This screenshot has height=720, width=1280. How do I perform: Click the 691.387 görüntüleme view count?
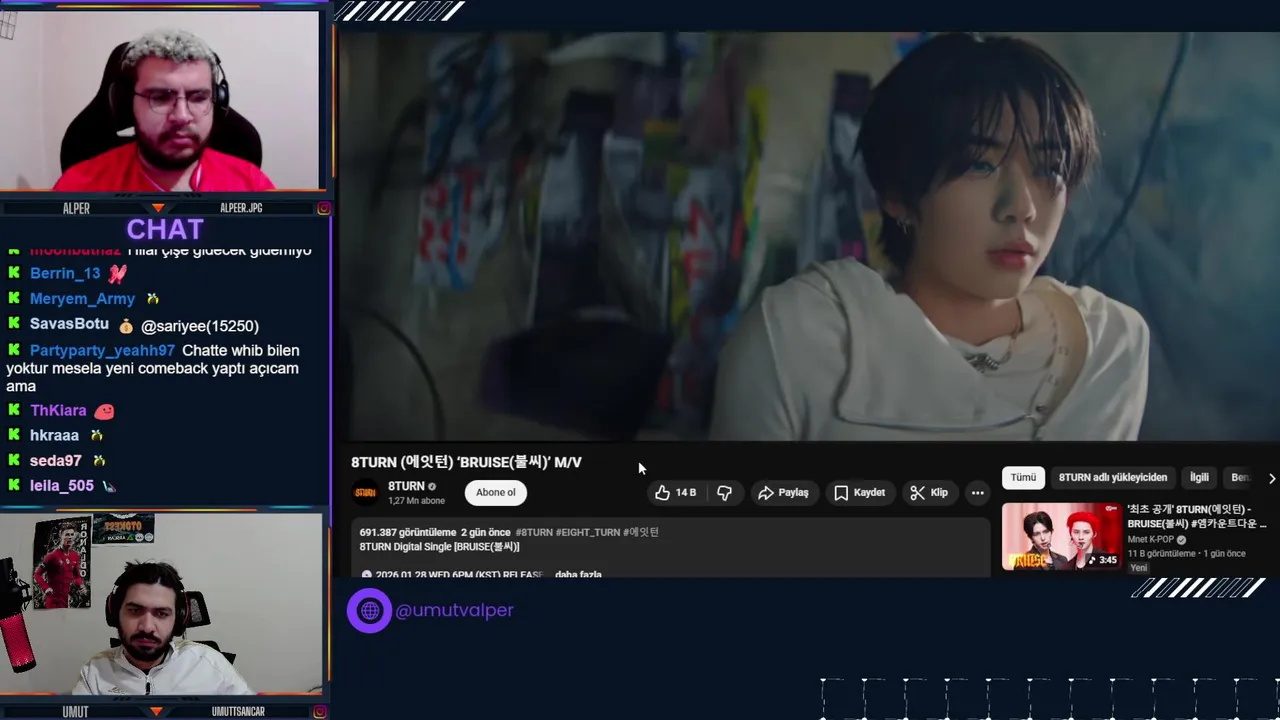[x=408, y=532]
